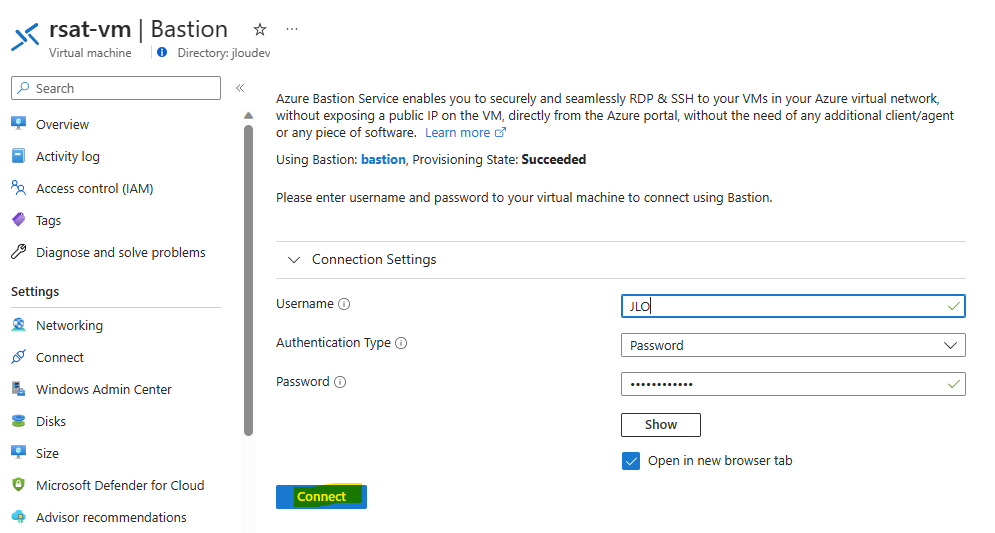The height and width of the screenshot is (533, 995).
Task: Click the Password info tooltip icon
Action: 340,382
